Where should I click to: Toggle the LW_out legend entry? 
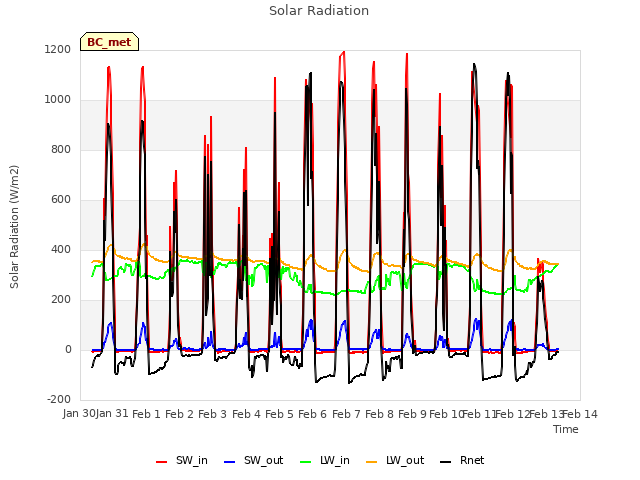[x=395, y=461]
